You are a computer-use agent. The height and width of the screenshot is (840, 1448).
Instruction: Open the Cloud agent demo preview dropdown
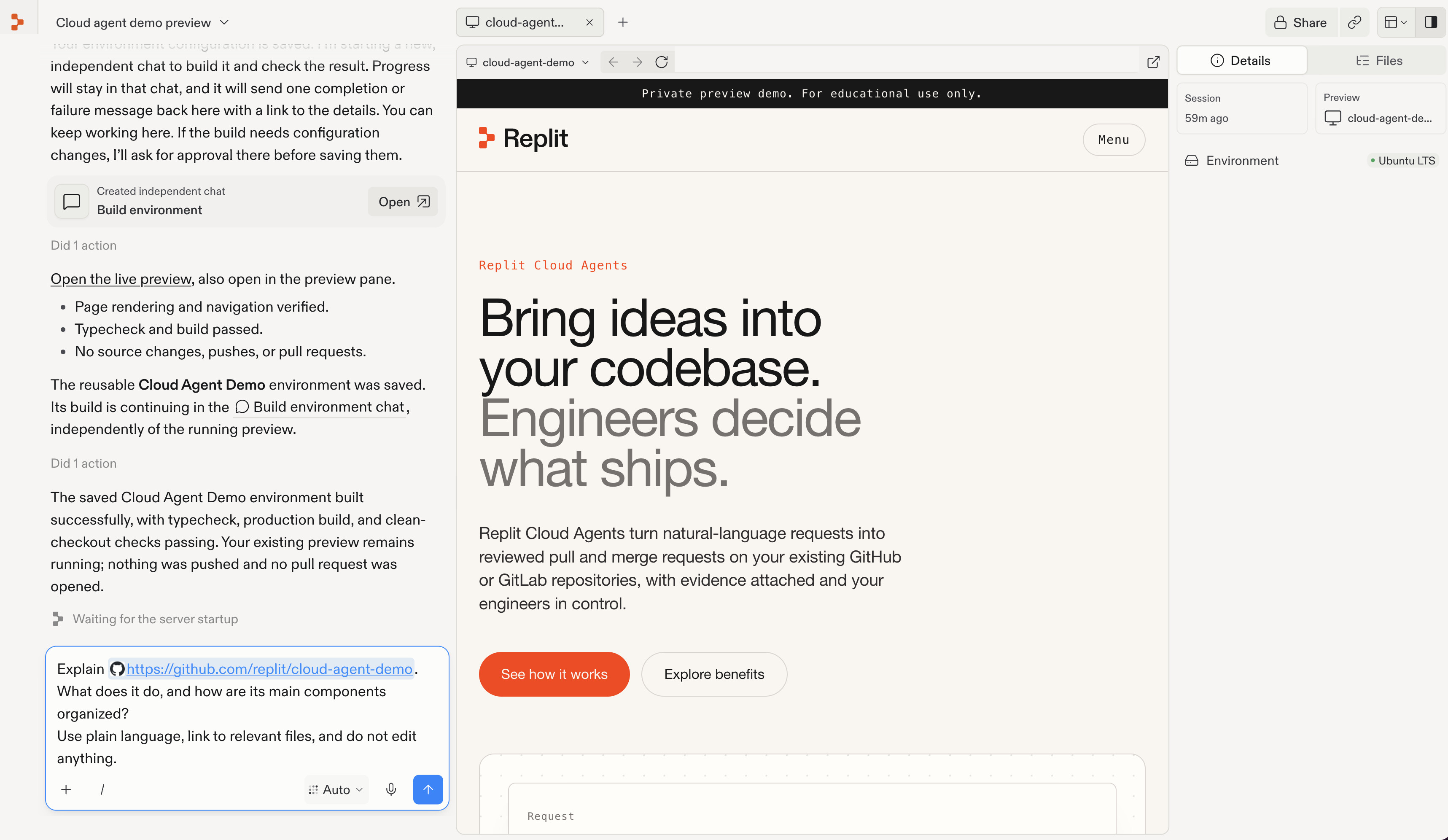pos(142,22)
